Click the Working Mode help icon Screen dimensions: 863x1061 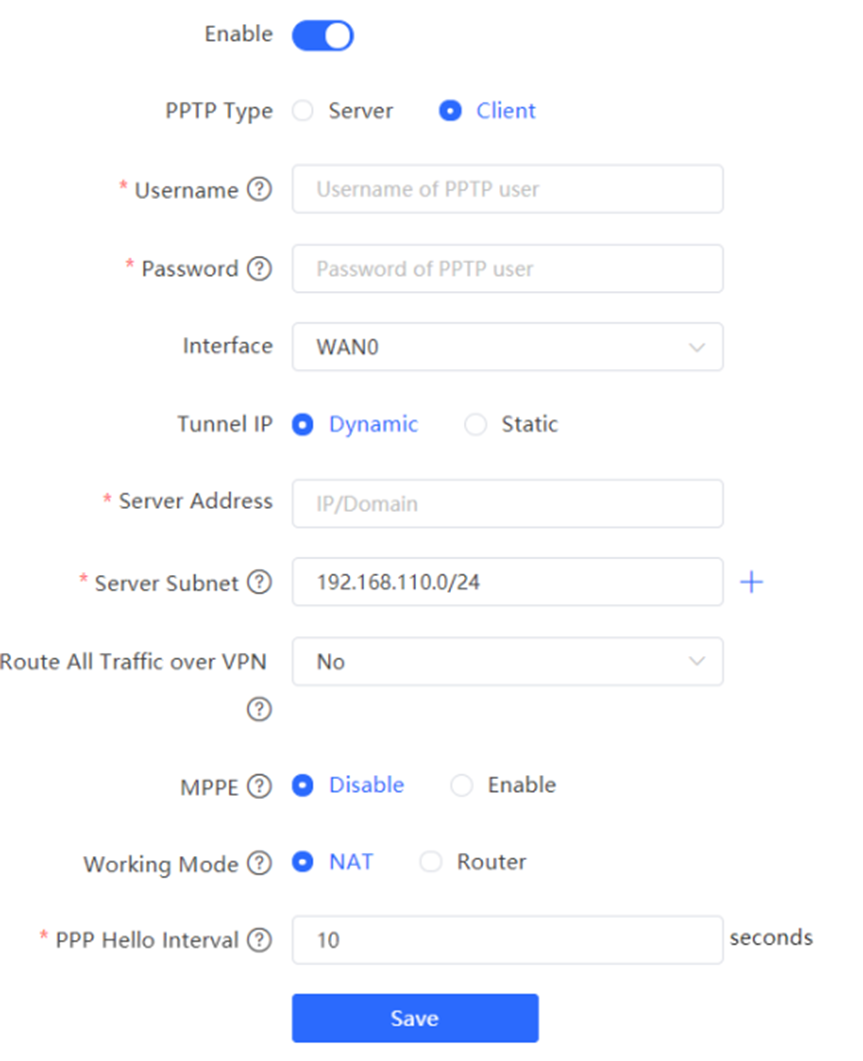coord(259,864)
